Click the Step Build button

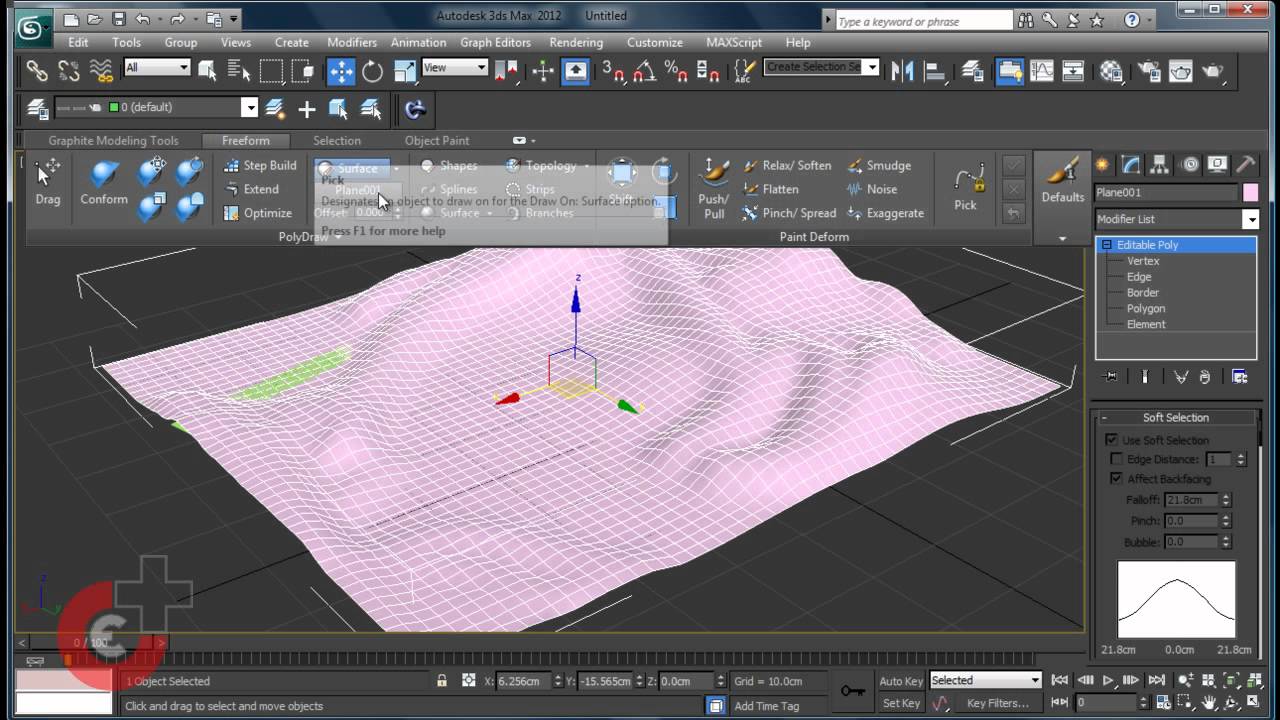point(259,165)
